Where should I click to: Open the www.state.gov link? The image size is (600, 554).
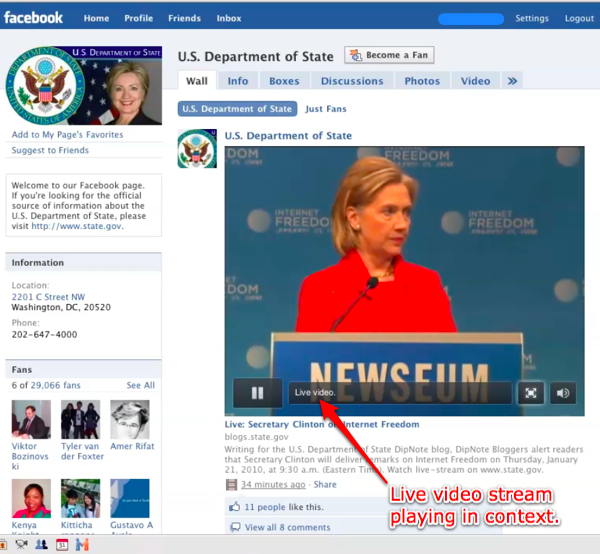(x=77, y=226)
